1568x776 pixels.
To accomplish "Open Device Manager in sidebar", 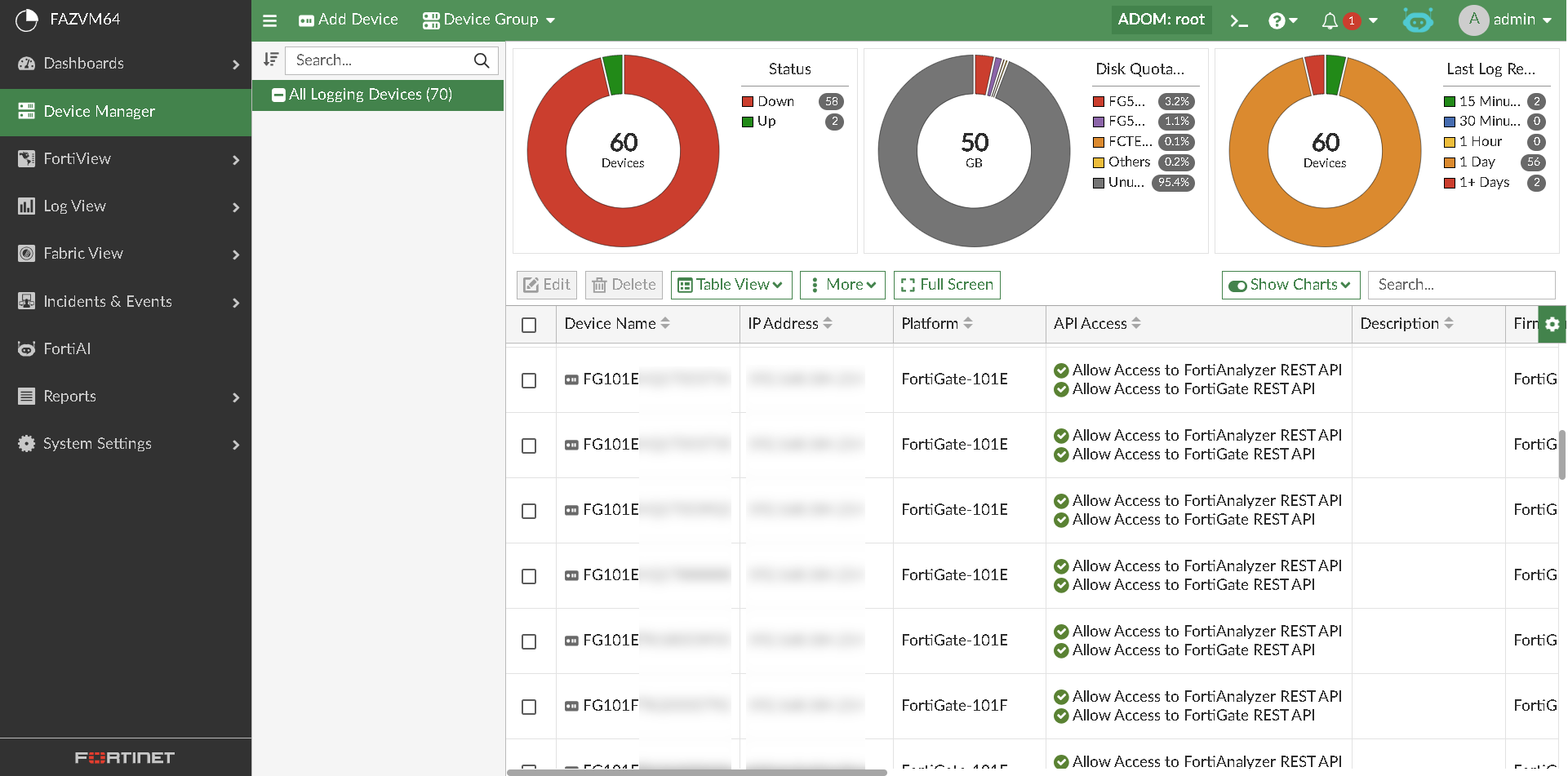I will [126, 112].
